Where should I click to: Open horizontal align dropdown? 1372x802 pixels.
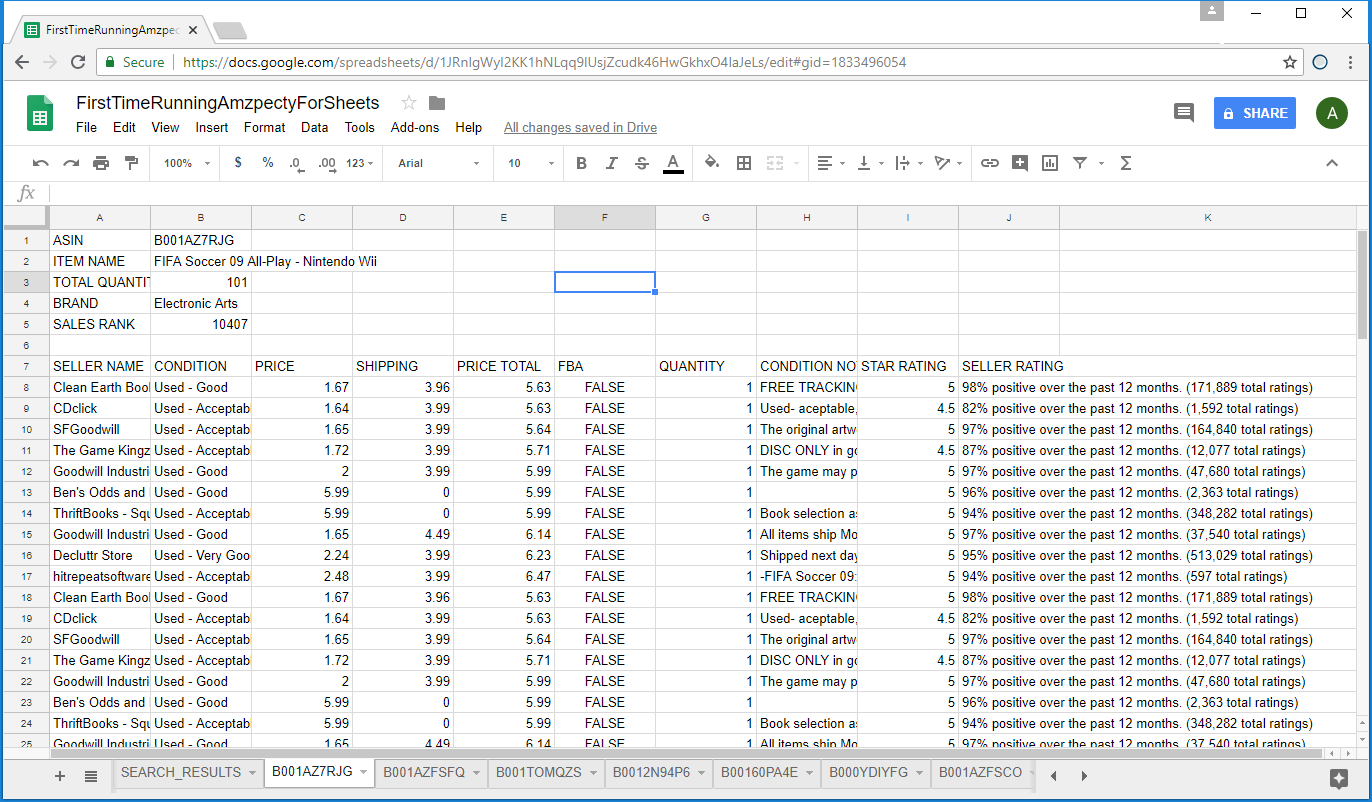click(x=831, y=163)
